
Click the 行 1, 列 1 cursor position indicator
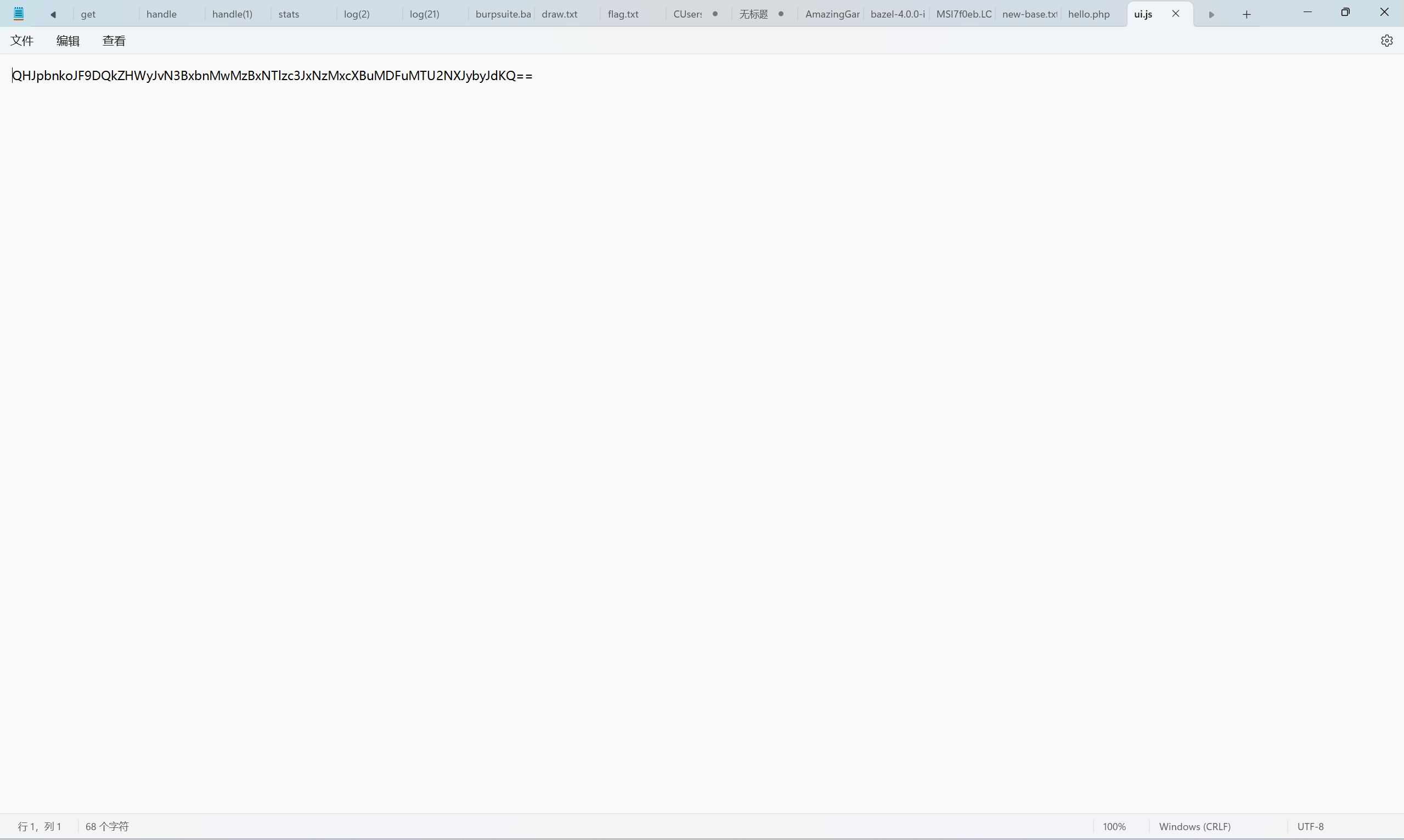coord(40,826)
